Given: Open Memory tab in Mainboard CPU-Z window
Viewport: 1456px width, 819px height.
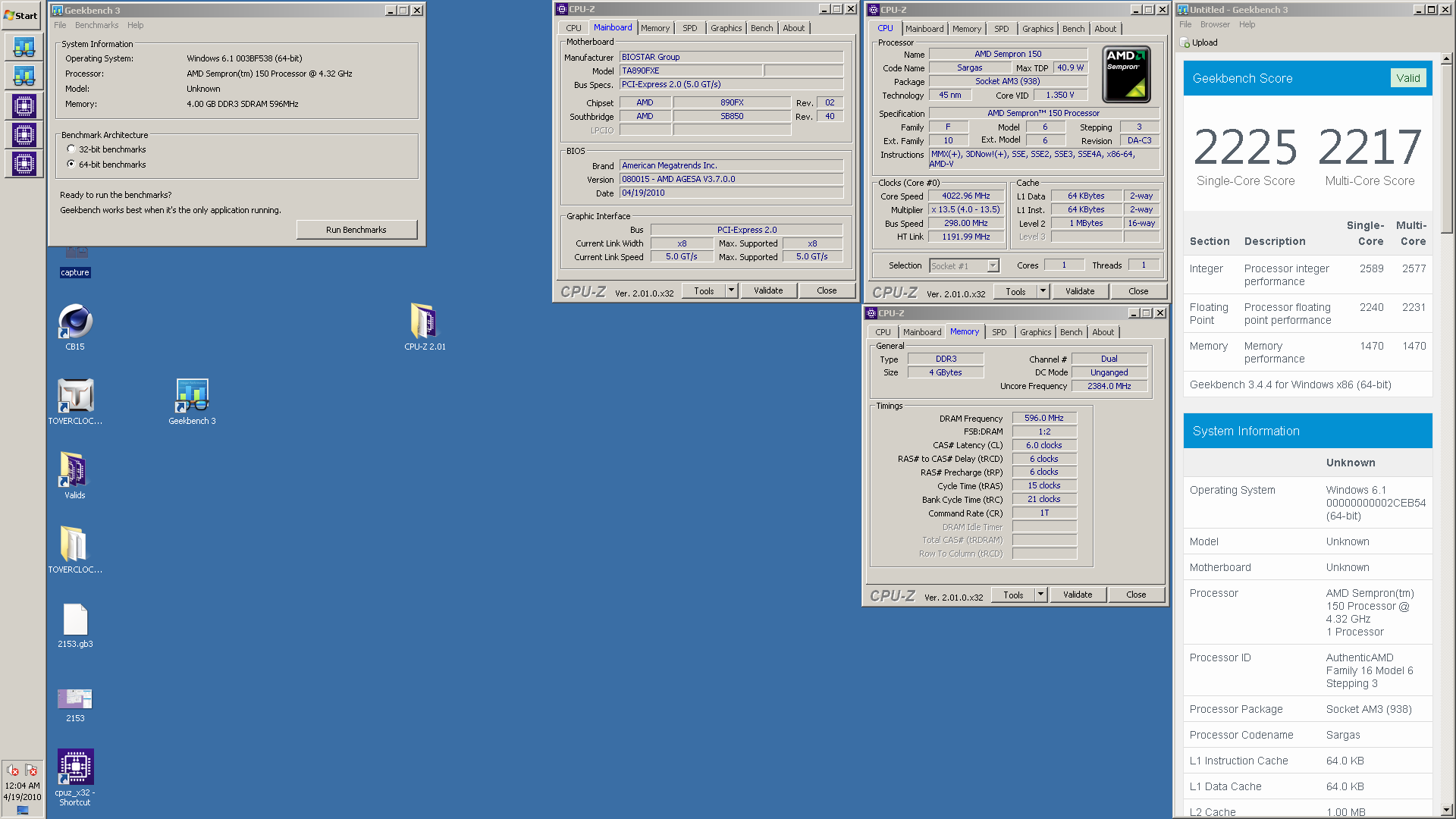Looking at the screenshot, I should (654, 28).
